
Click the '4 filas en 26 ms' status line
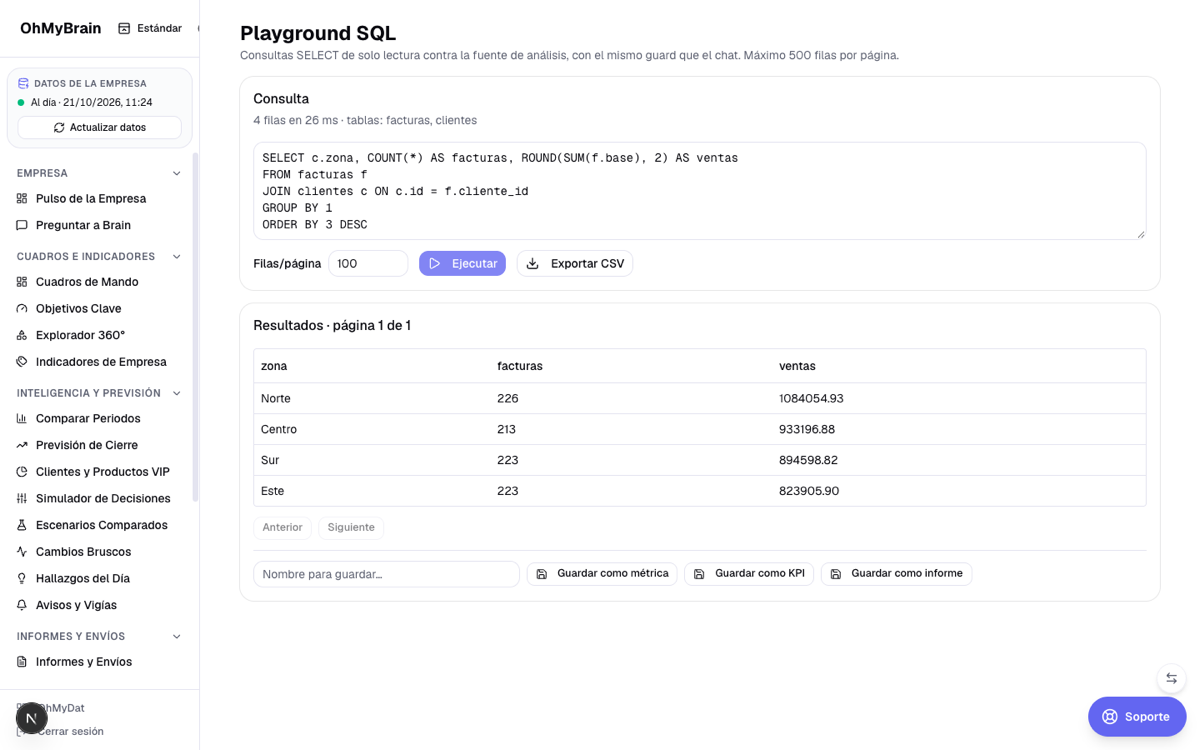[365, 121]
